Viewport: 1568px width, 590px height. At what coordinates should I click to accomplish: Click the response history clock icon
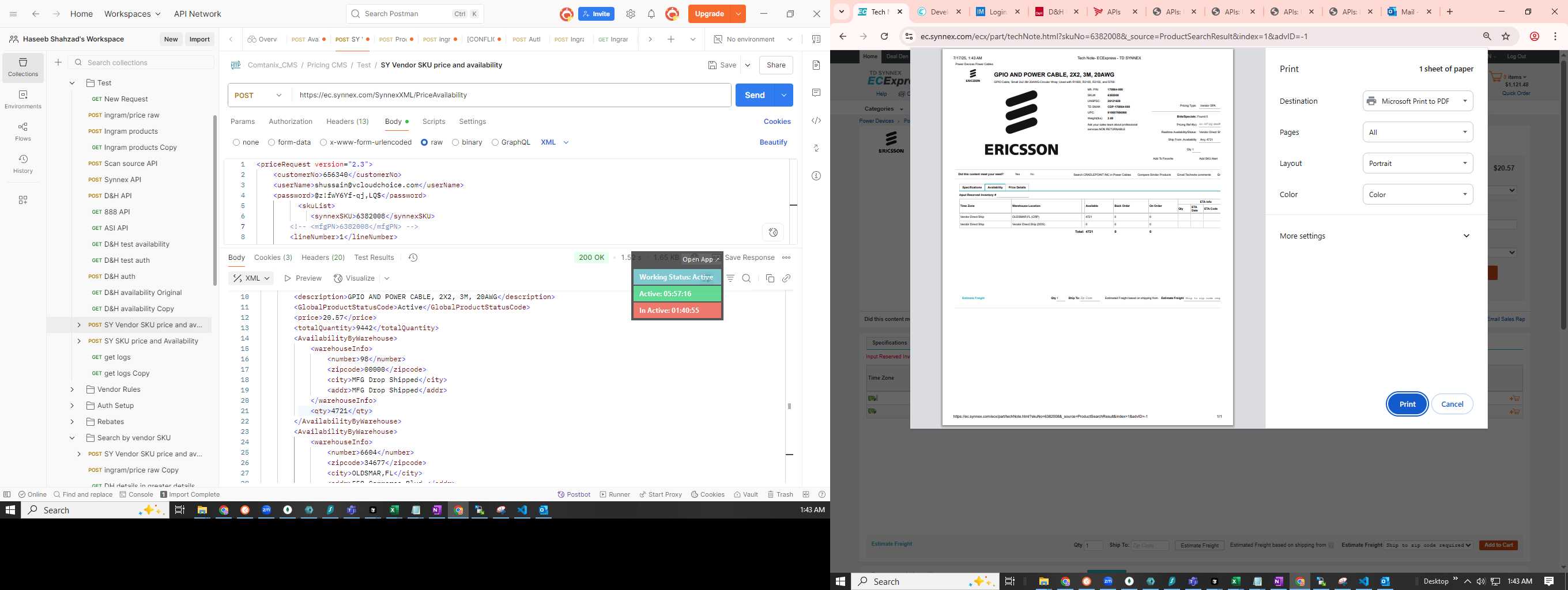point(413,258)
